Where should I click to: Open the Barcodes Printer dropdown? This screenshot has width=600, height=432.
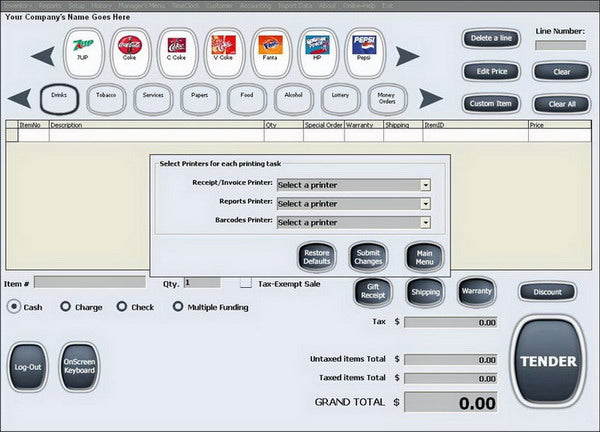coord(354,222)
